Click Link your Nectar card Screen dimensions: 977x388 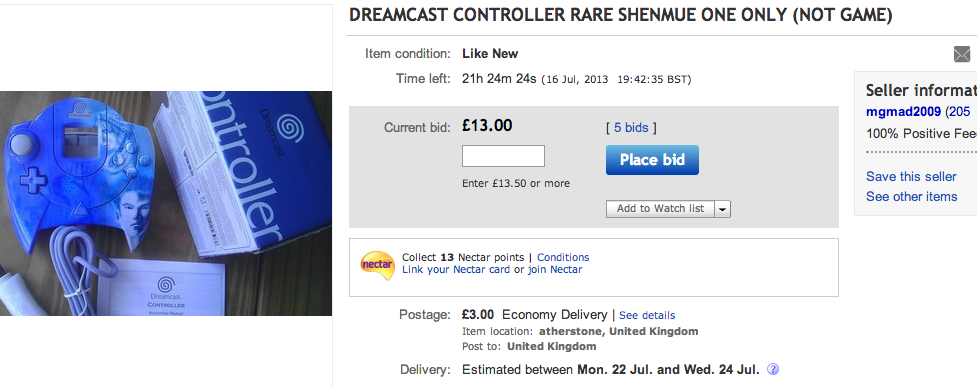(x=456, y=270)
